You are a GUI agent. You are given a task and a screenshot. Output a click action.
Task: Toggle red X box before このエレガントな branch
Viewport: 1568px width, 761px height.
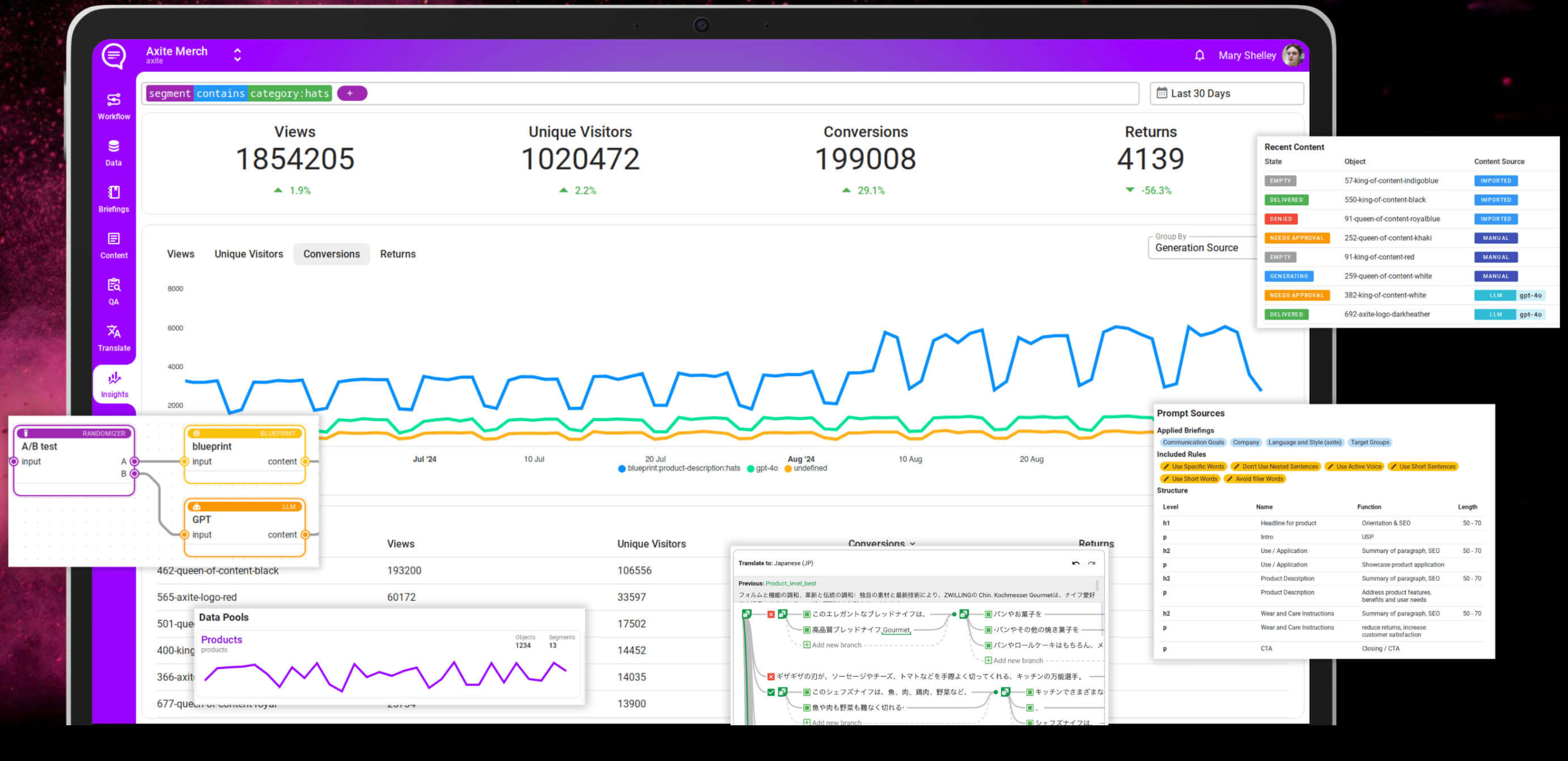point(770,614)
